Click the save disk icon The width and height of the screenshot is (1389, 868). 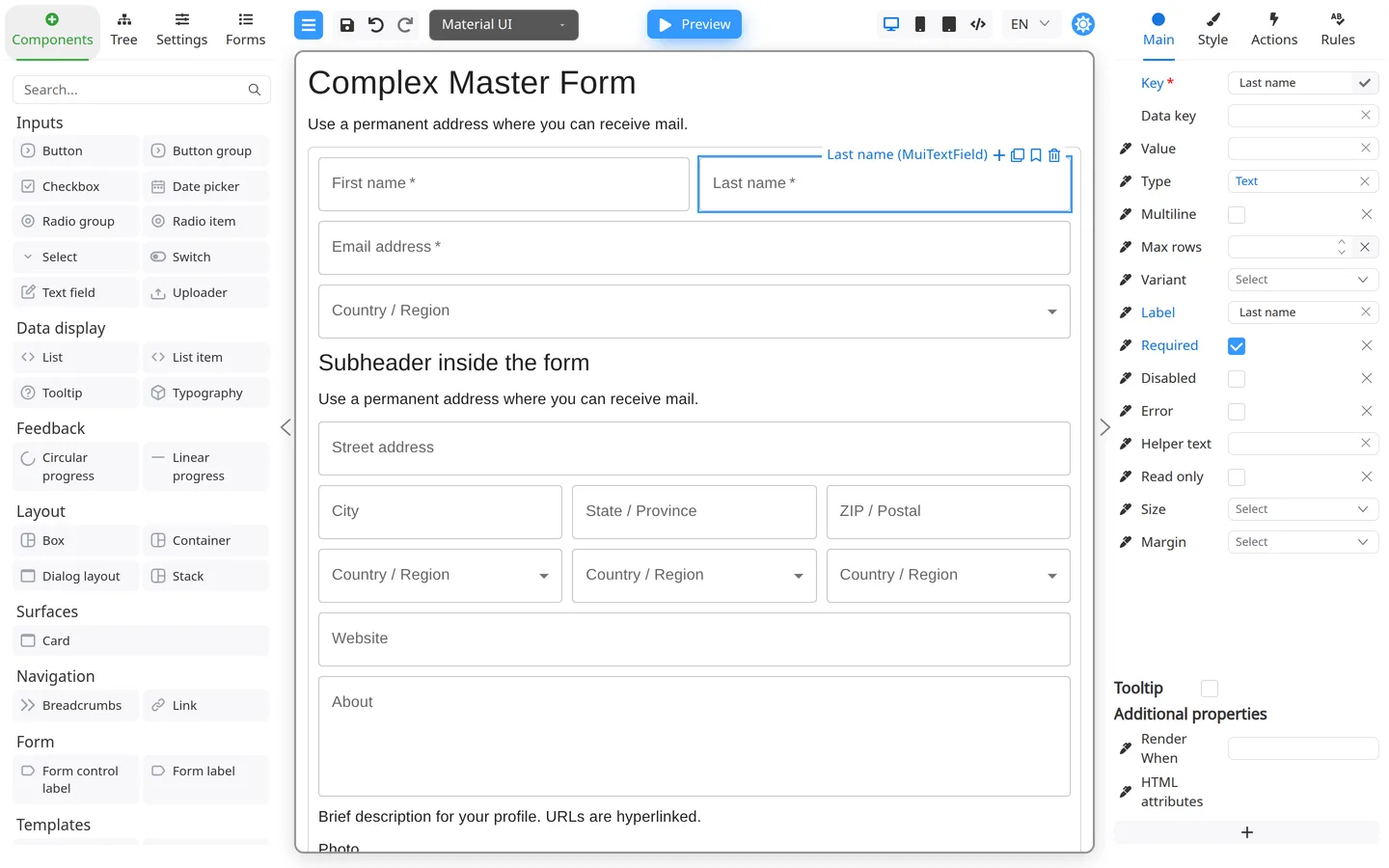pyautogui.click(x=347, y=25)
